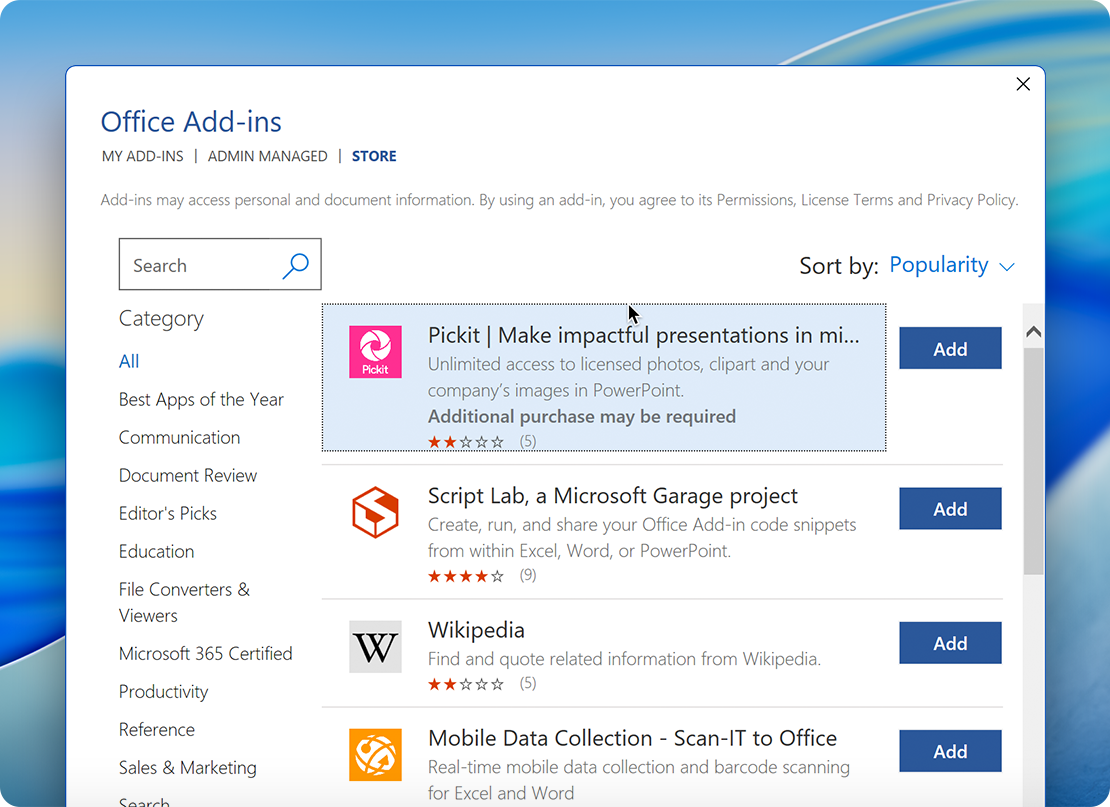Switch to the MY ADD-INS tab

click(x=141, y=156)
